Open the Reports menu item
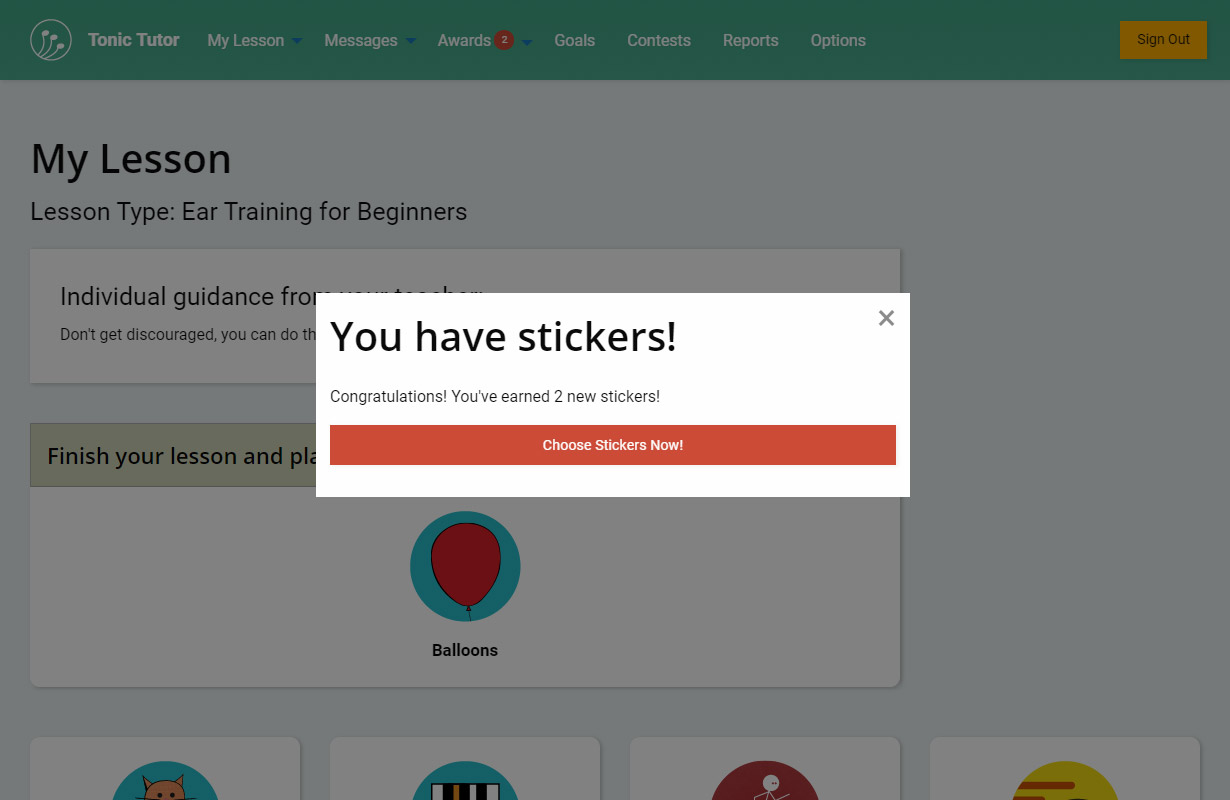The height and width of the screenshot is (800, 1230). [750, 40]
